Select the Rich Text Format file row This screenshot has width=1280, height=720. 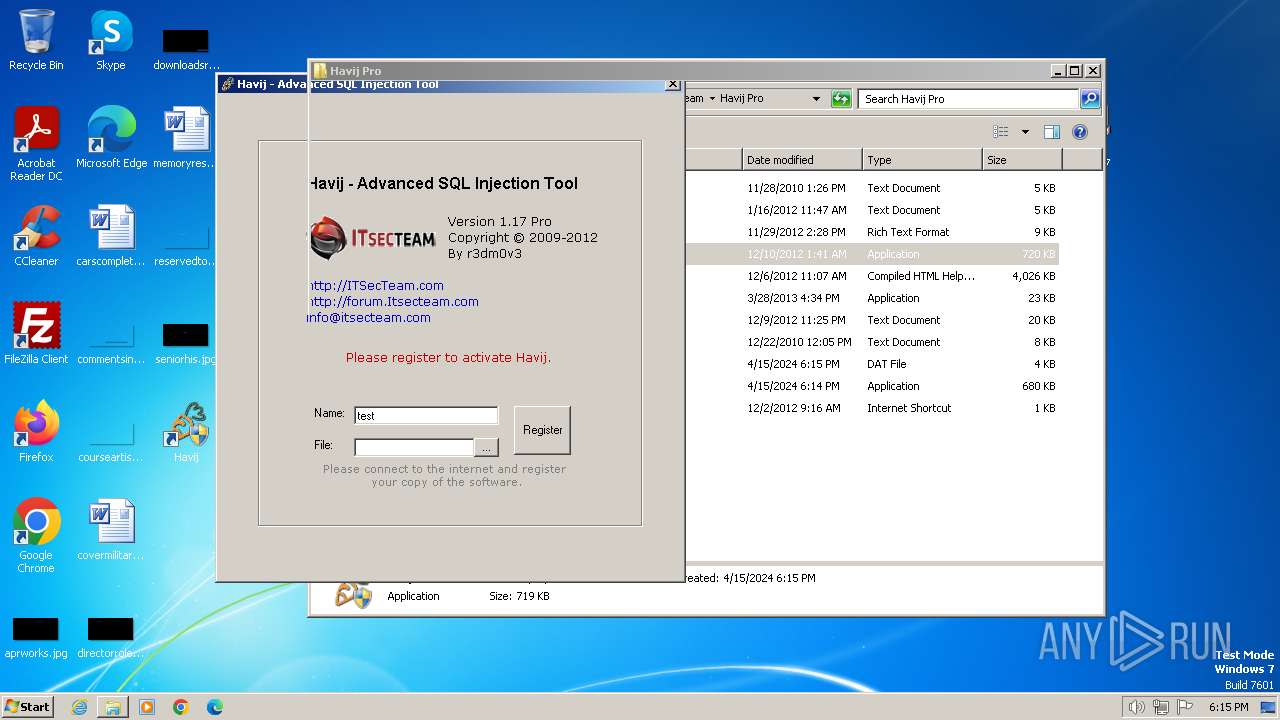click(x=872, y=232)
